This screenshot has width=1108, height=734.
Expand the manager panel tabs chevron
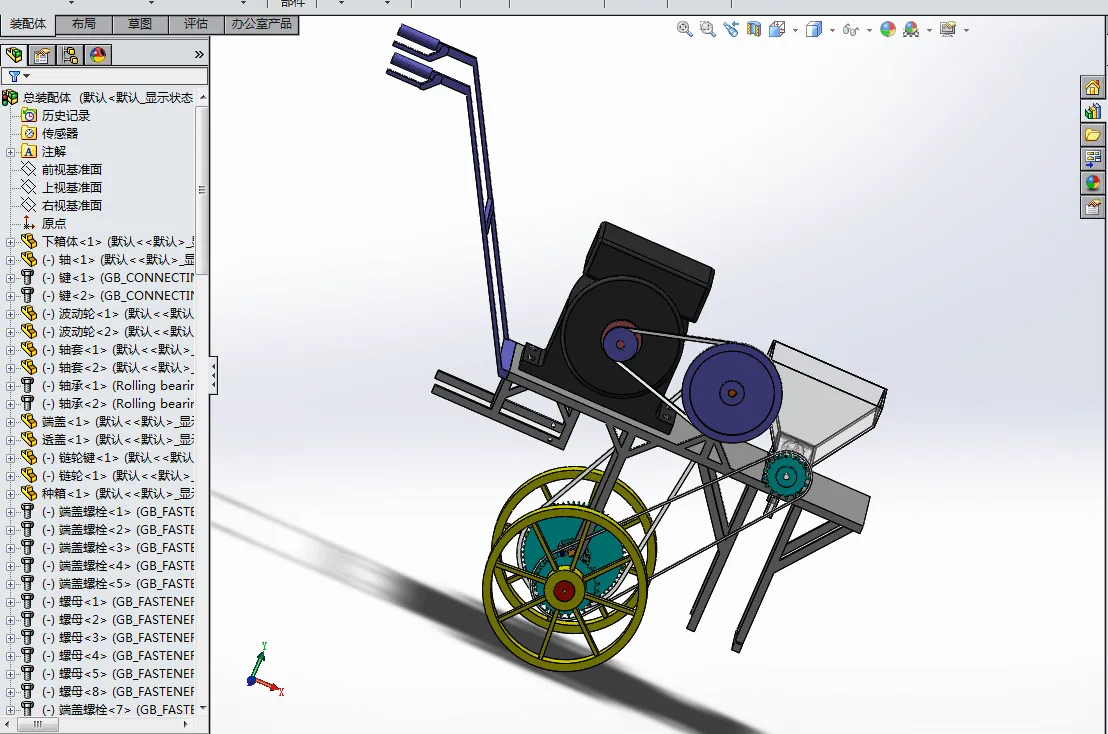199,54
